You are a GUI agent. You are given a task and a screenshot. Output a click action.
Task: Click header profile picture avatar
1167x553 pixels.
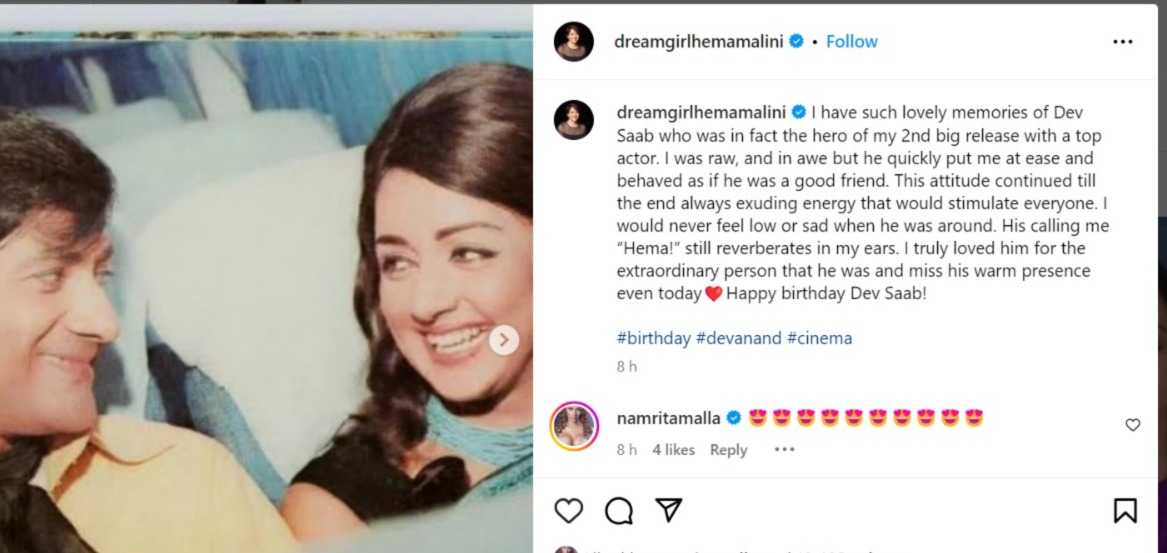coord(574,42)
